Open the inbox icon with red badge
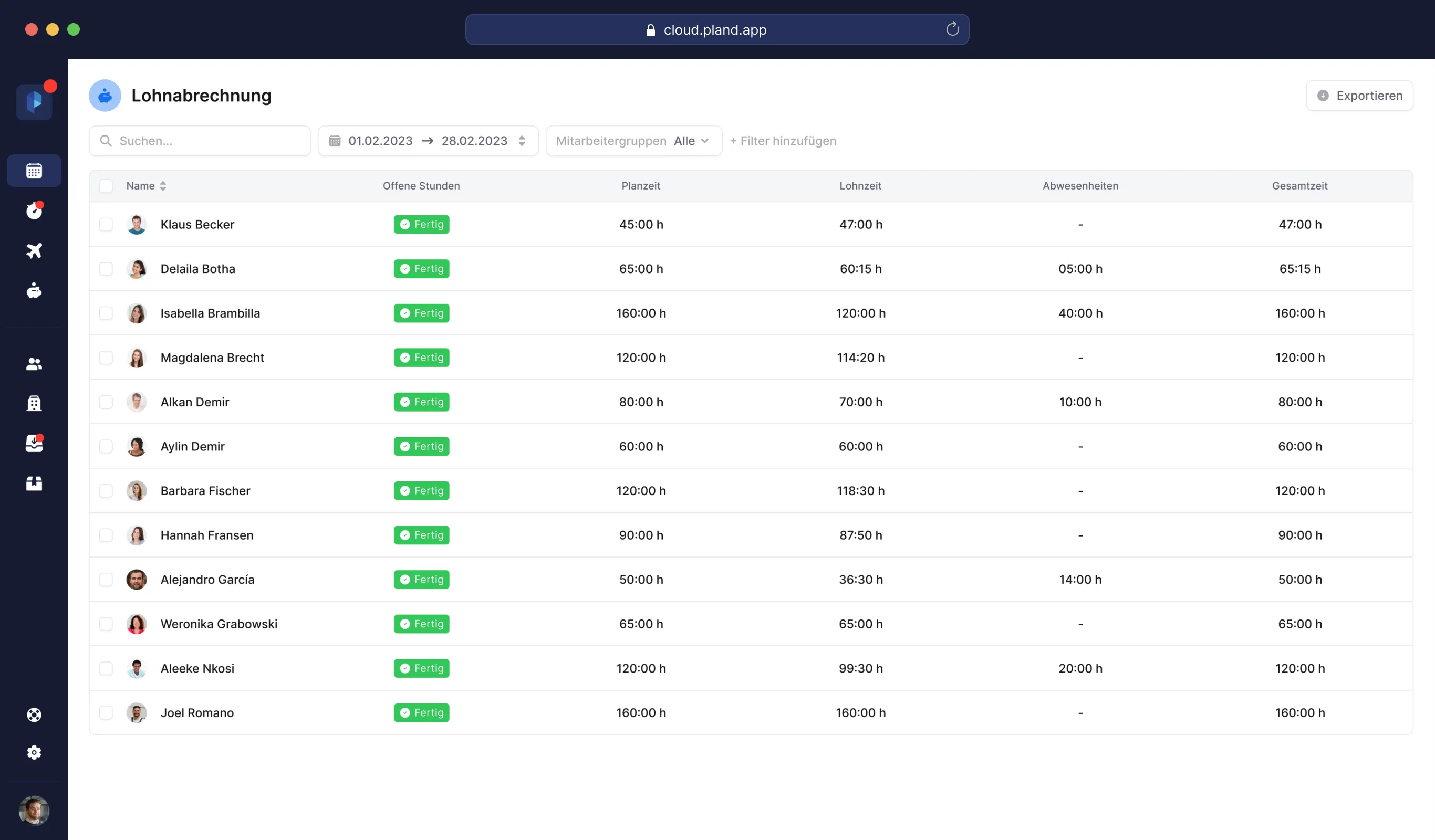 tap(34, 443)
